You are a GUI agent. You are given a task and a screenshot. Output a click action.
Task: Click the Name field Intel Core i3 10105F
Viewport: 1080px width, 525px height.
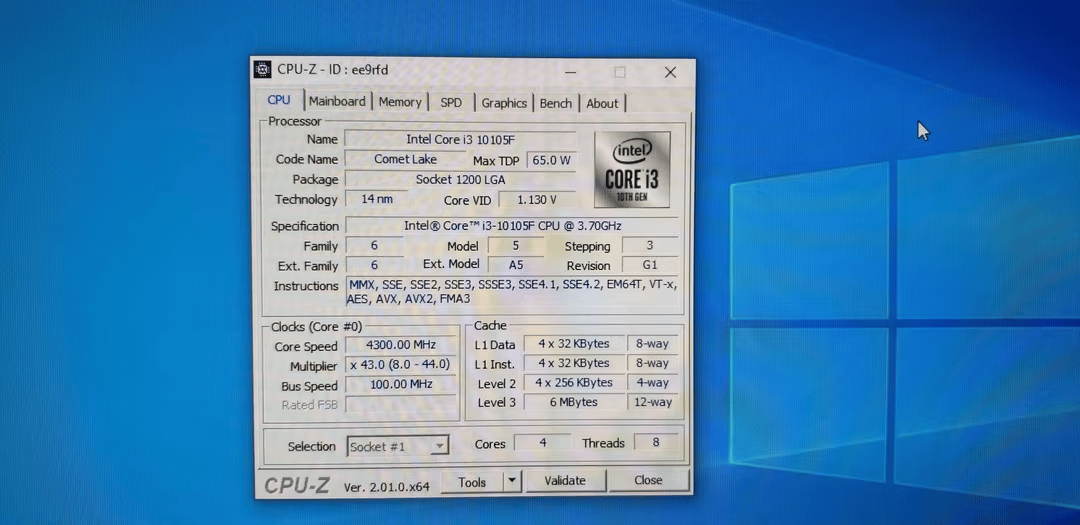tap(460, 140)
